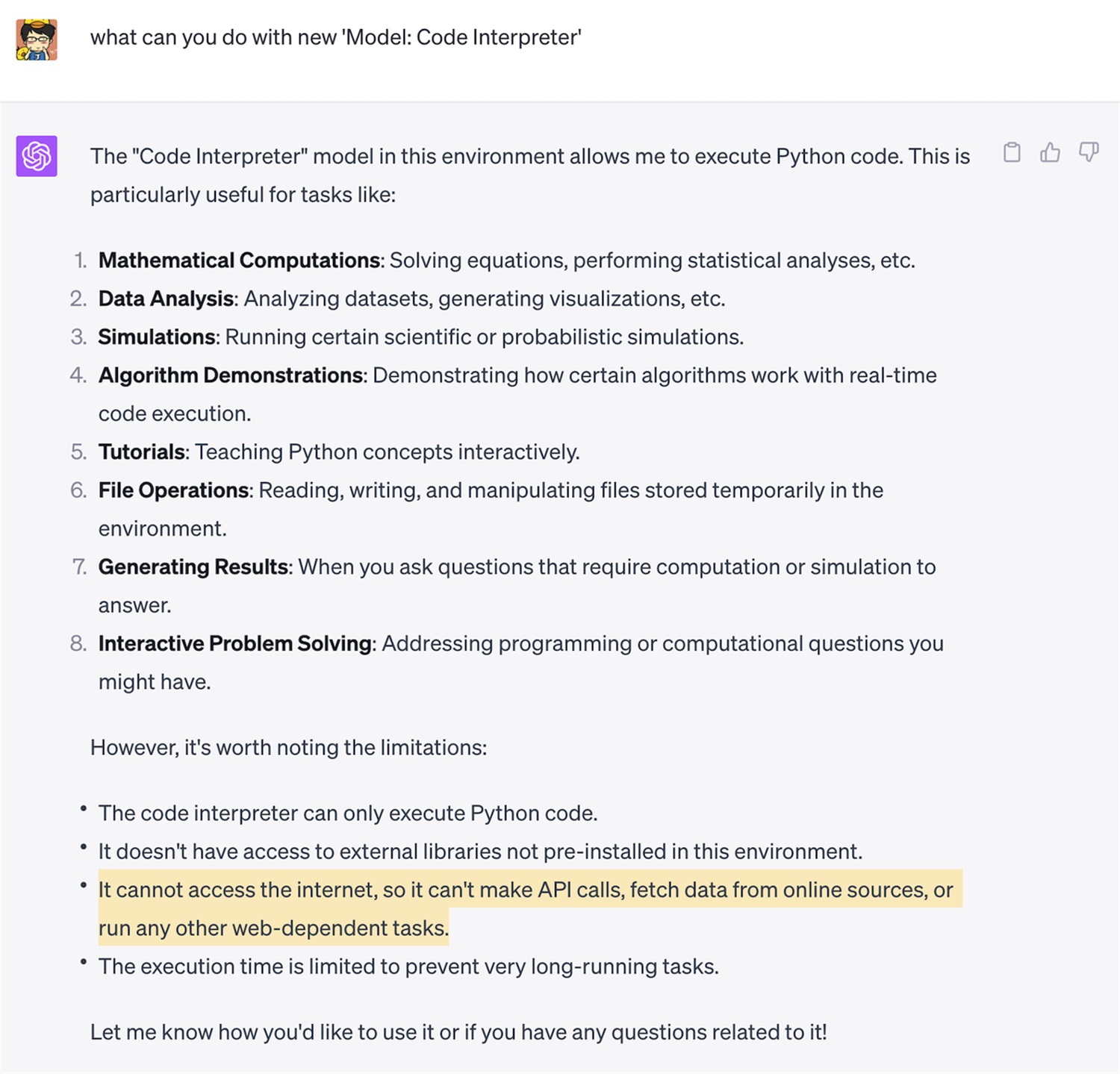Give the response a thumbs up

point(1050,152)
